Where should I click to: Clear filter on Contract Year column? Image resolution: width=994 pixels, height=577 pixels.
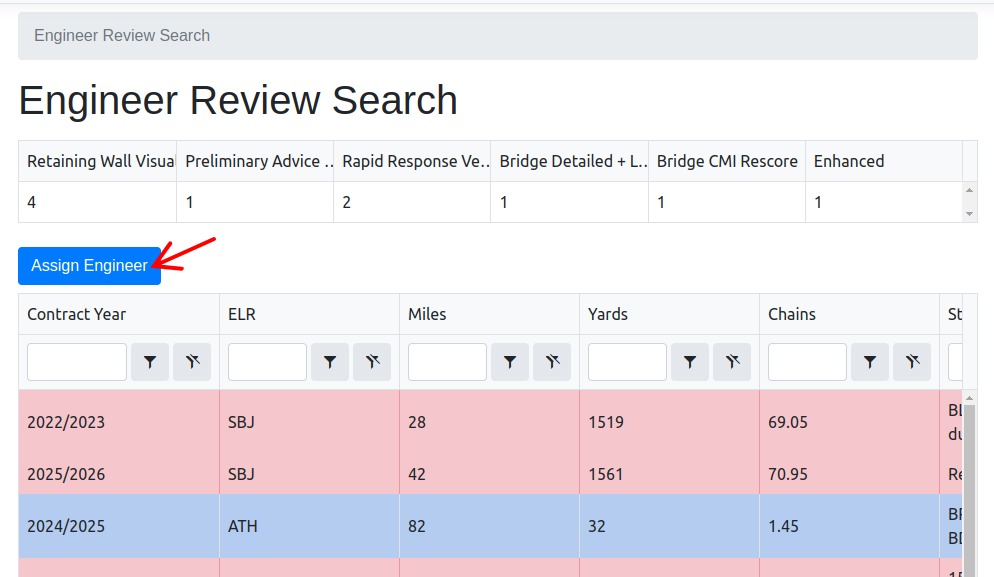[192, 362]
